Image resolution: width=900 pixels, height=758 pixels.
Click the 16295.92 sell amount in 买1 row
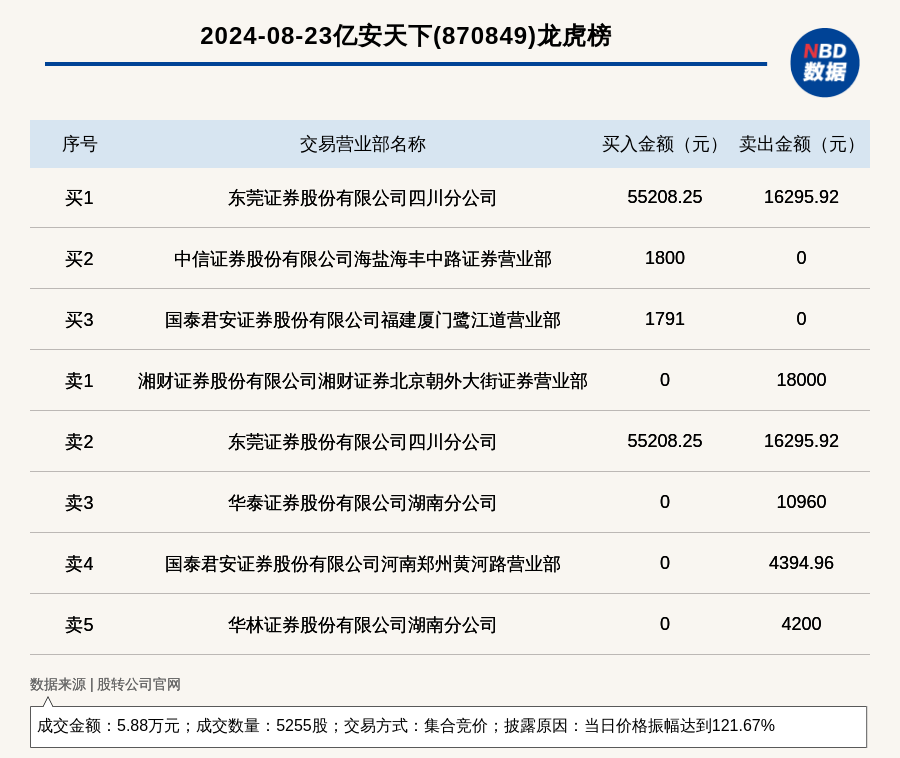(801, 197)
